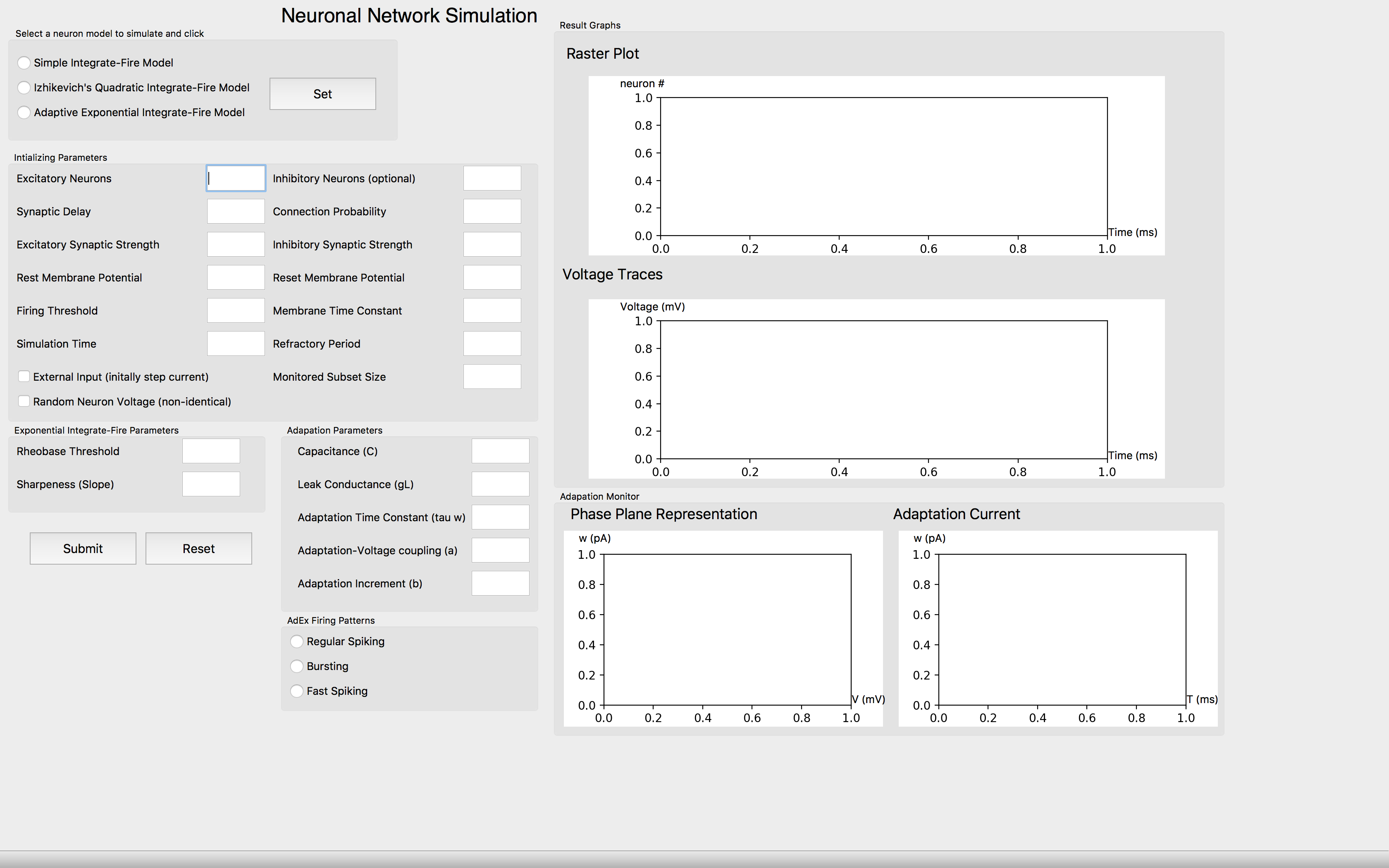Click the Reset button

[x=198, y=548]
